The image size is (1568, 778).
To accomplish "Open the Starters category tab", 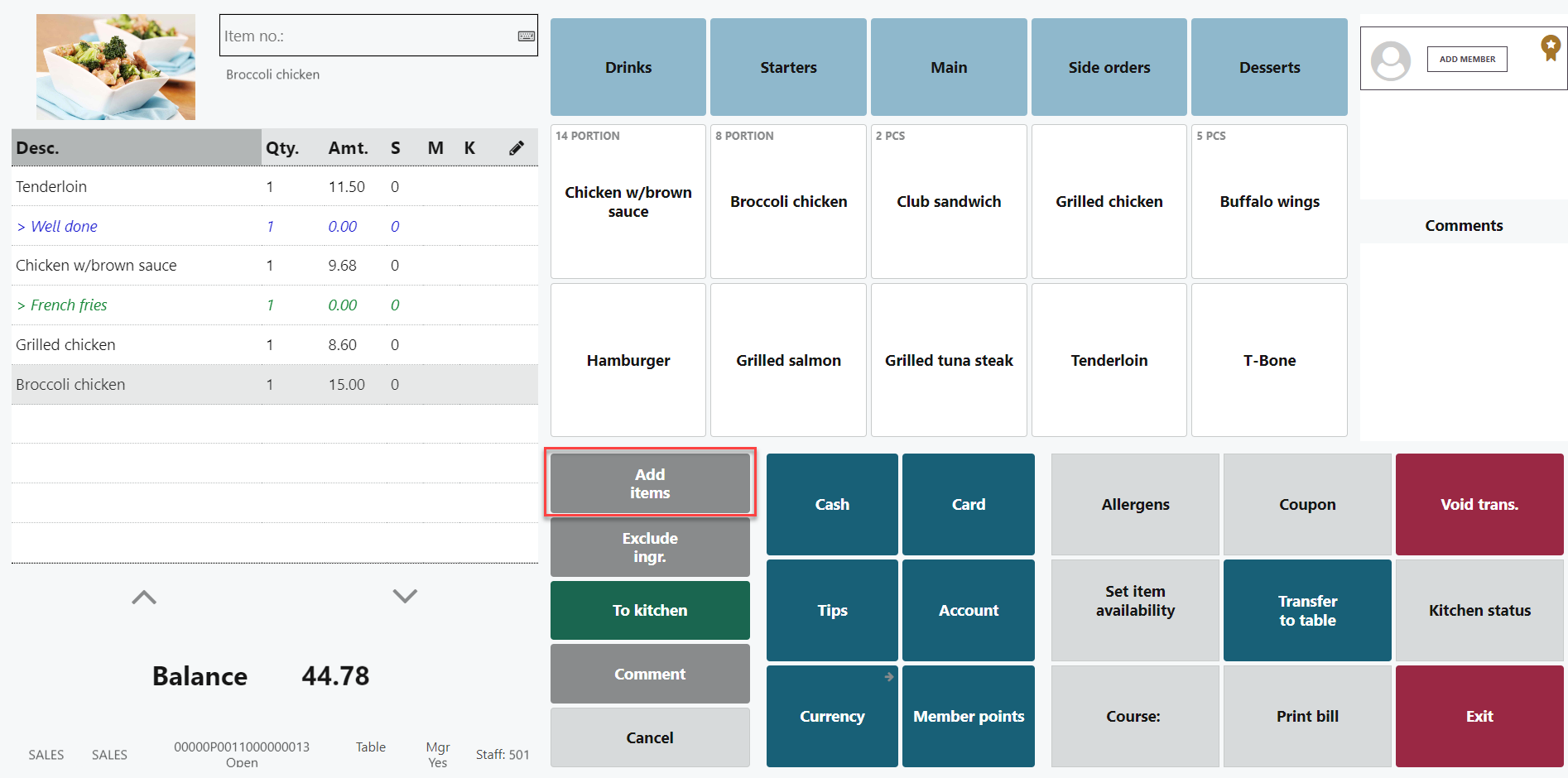I will [787, 67].
